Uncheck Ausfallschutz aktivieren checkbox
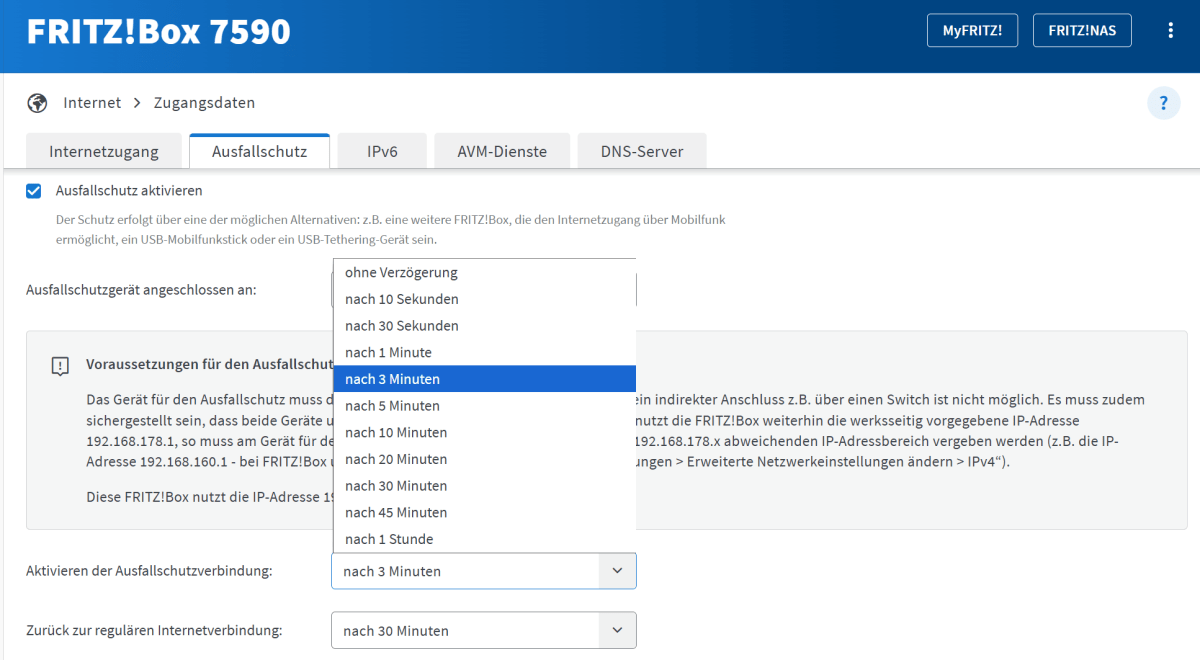Image resolution: width=1200 pixels, height=660 pixels. click(x=34, y=190)
